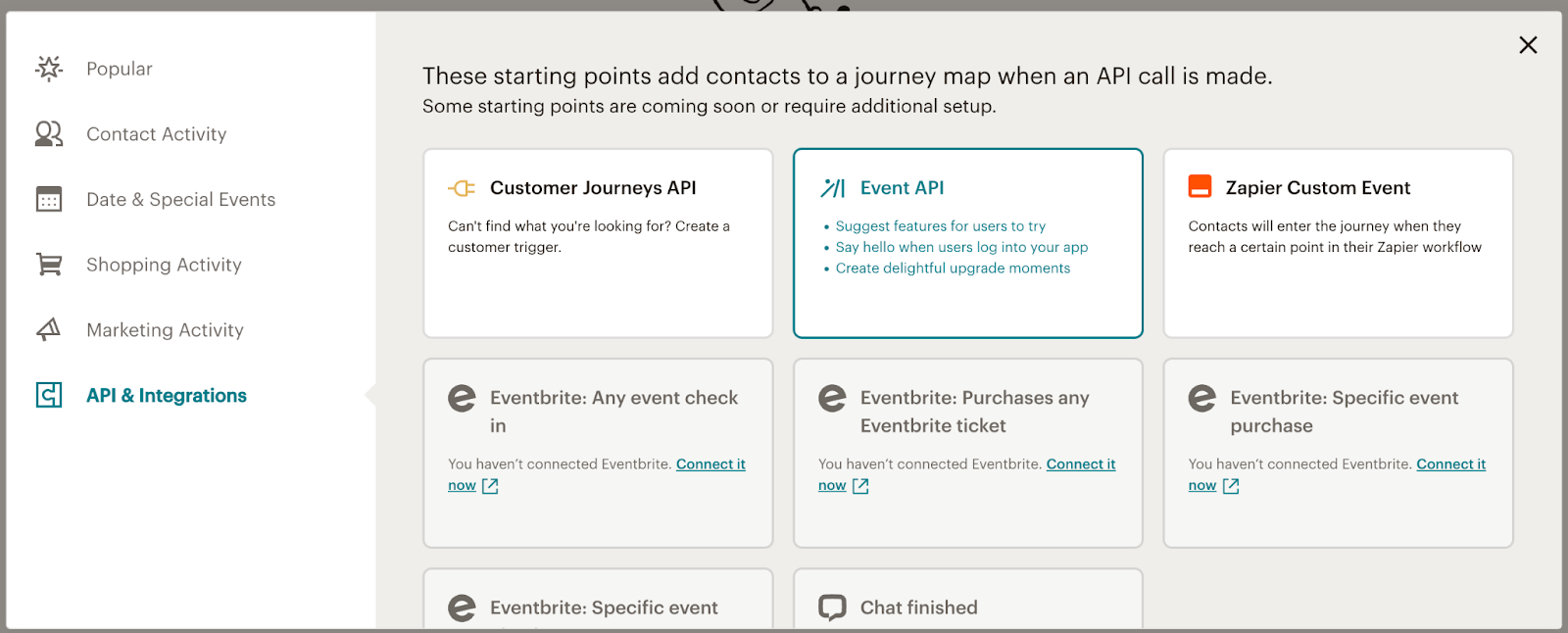Close the starting points dialog
Viewport: 1568px width, 633px height.
coord(1528,45)
